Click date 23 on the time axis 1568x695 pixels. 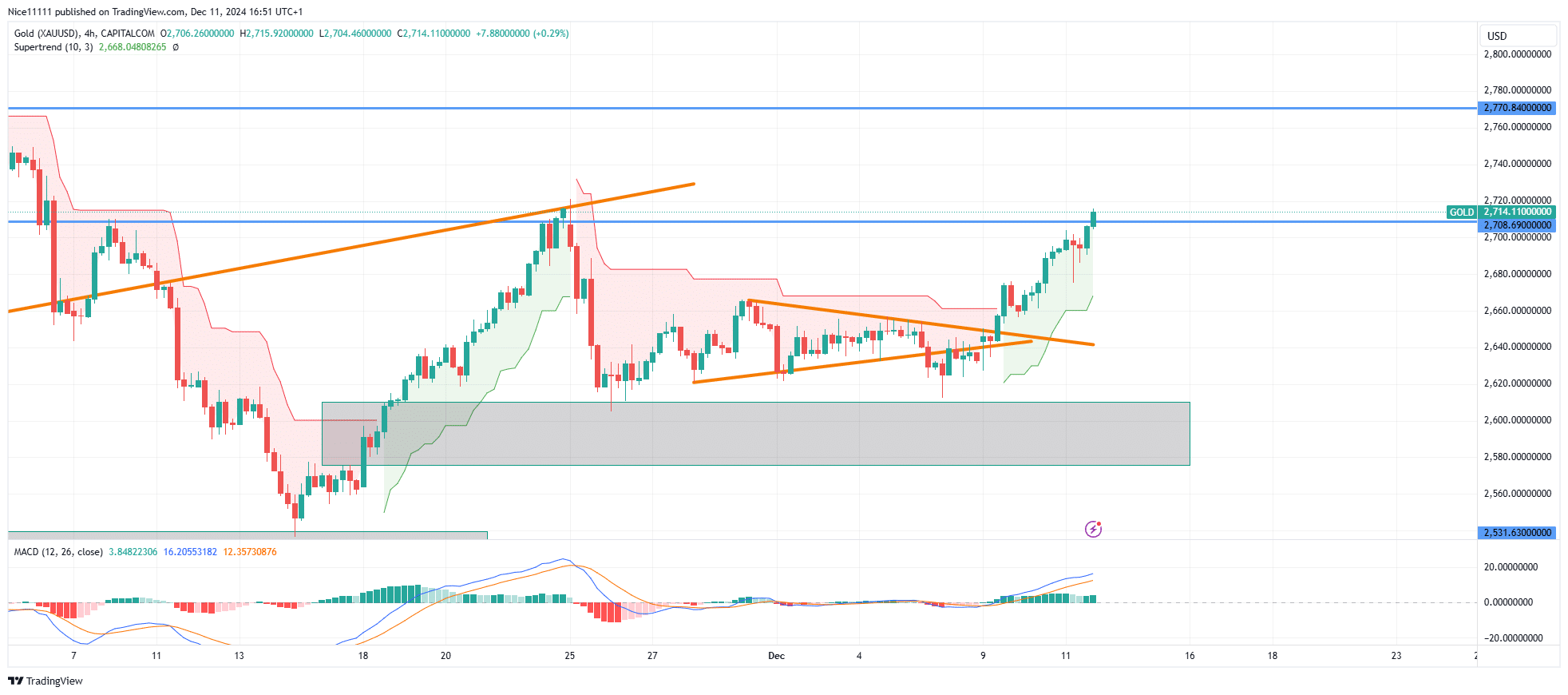pyautogui.click(x=1396, y=656)
